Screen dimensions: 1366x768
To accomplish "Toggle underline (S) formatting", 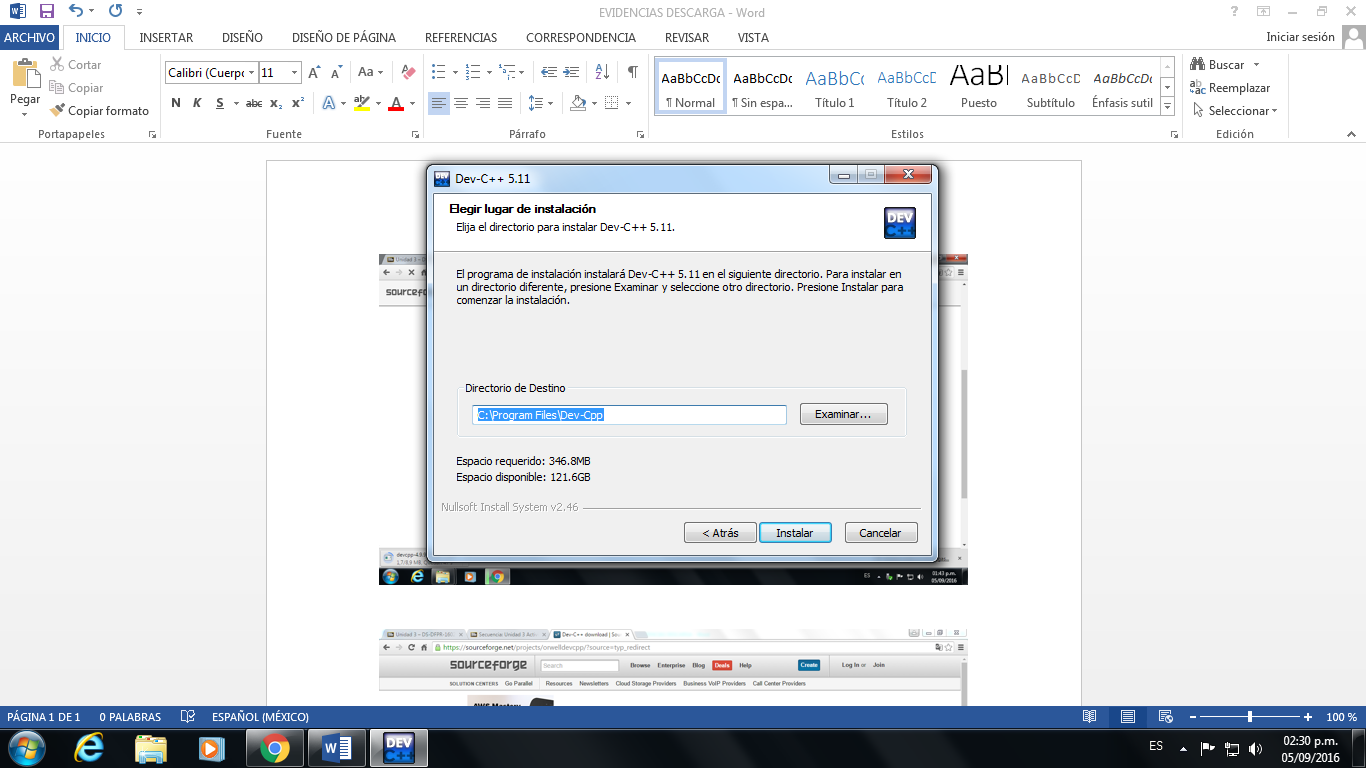I will coord(220,103).
